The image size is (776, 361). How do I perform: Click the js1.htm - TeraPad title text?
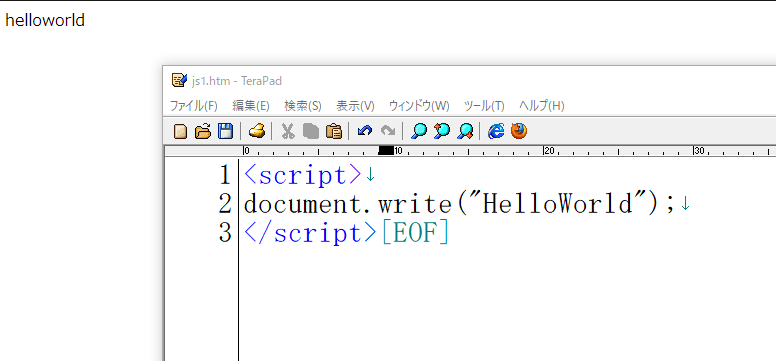pos(237,81)
